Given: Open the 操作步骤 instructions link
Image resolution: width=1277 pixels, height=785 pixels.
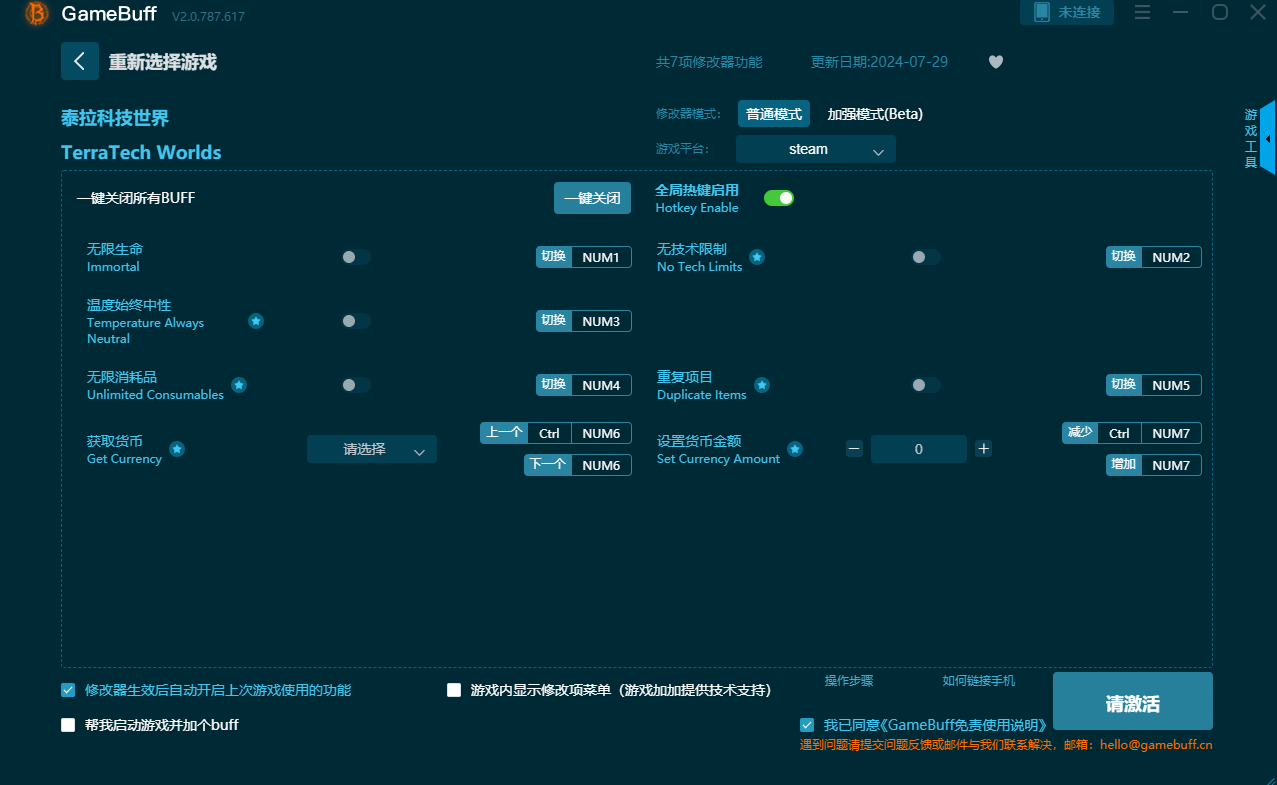Looking at the screenshot, I should click(849, 681).
